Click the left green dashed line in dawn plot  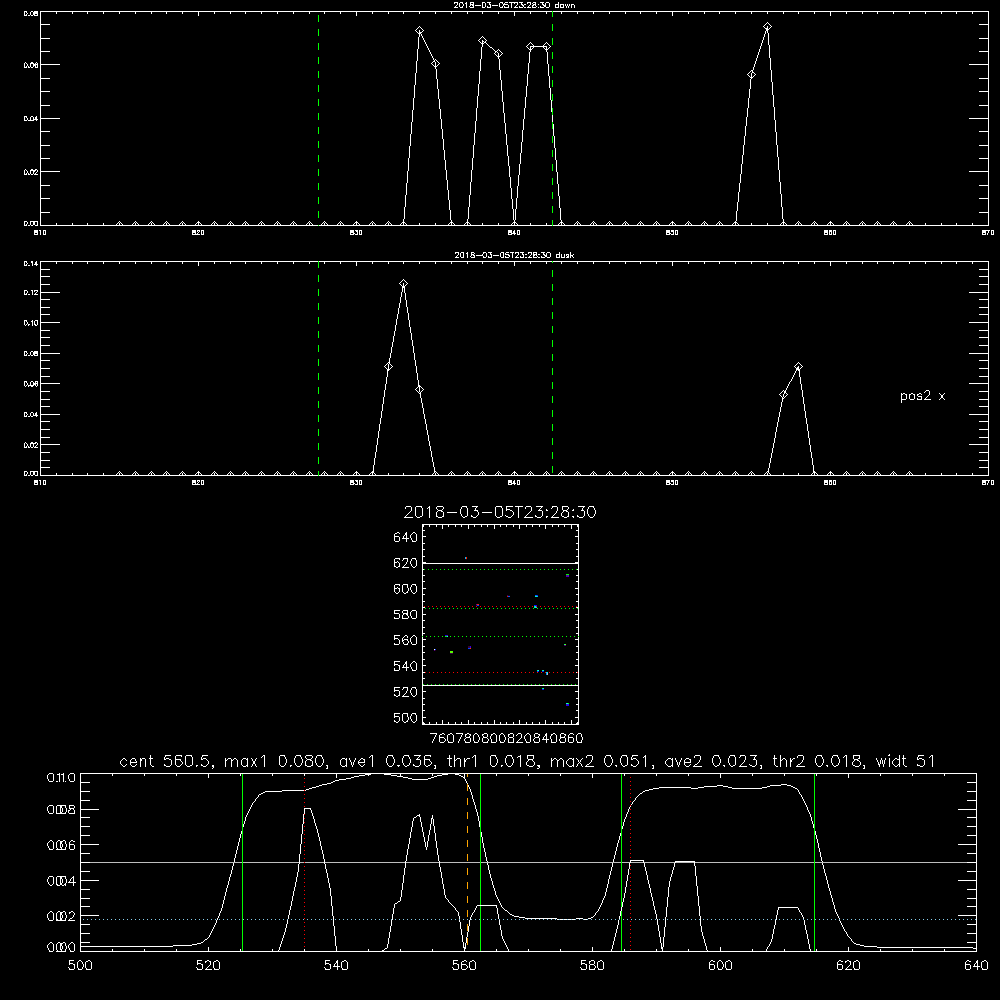pos(319,118)
